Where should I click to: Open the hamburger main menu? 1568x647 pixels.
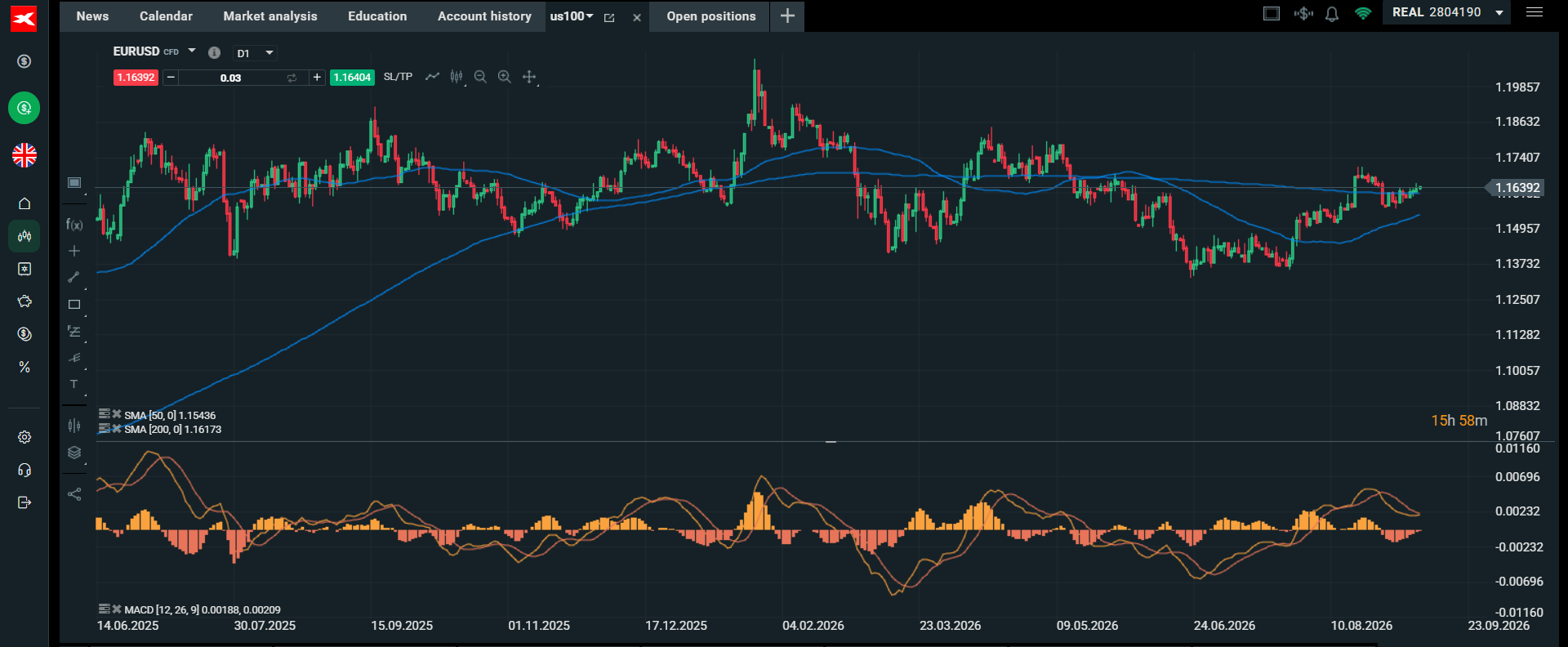click(x=1535, y=12)
